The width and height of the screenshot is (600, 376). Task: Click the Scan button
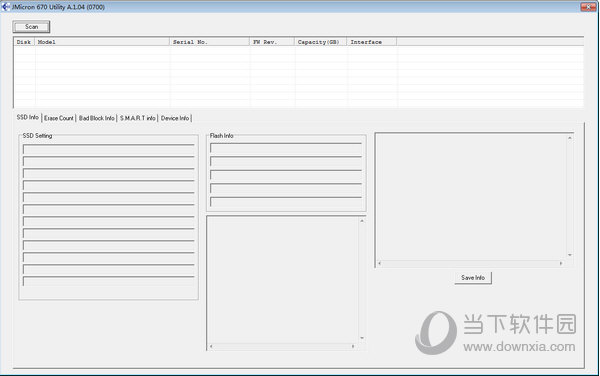(31, 27)
